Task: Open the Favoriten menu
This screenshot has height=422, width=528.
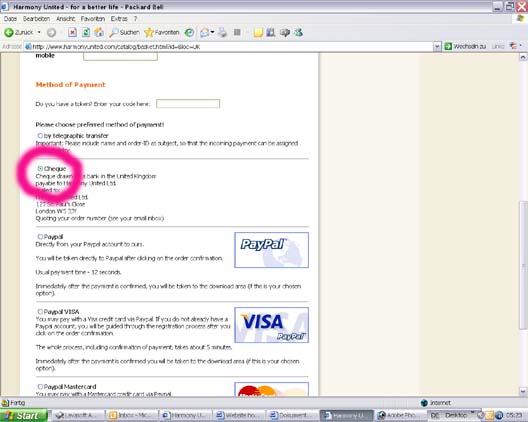Action: [x=93, y=19]
